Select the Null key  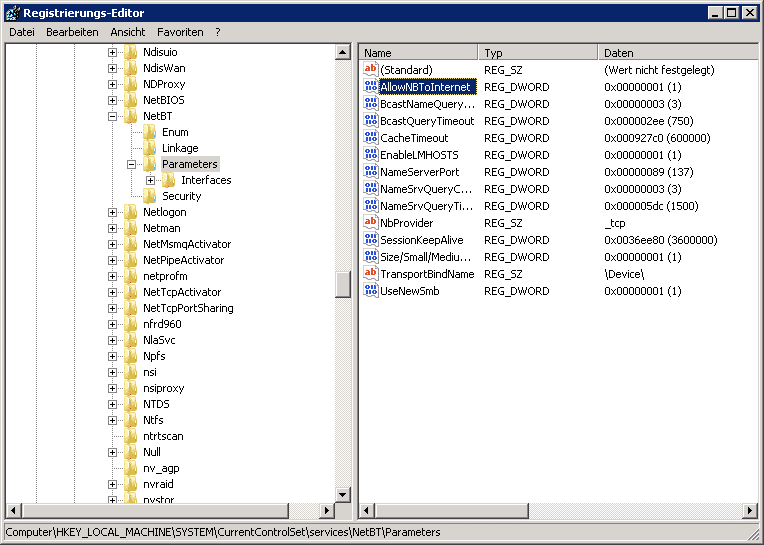coord(152,452)
